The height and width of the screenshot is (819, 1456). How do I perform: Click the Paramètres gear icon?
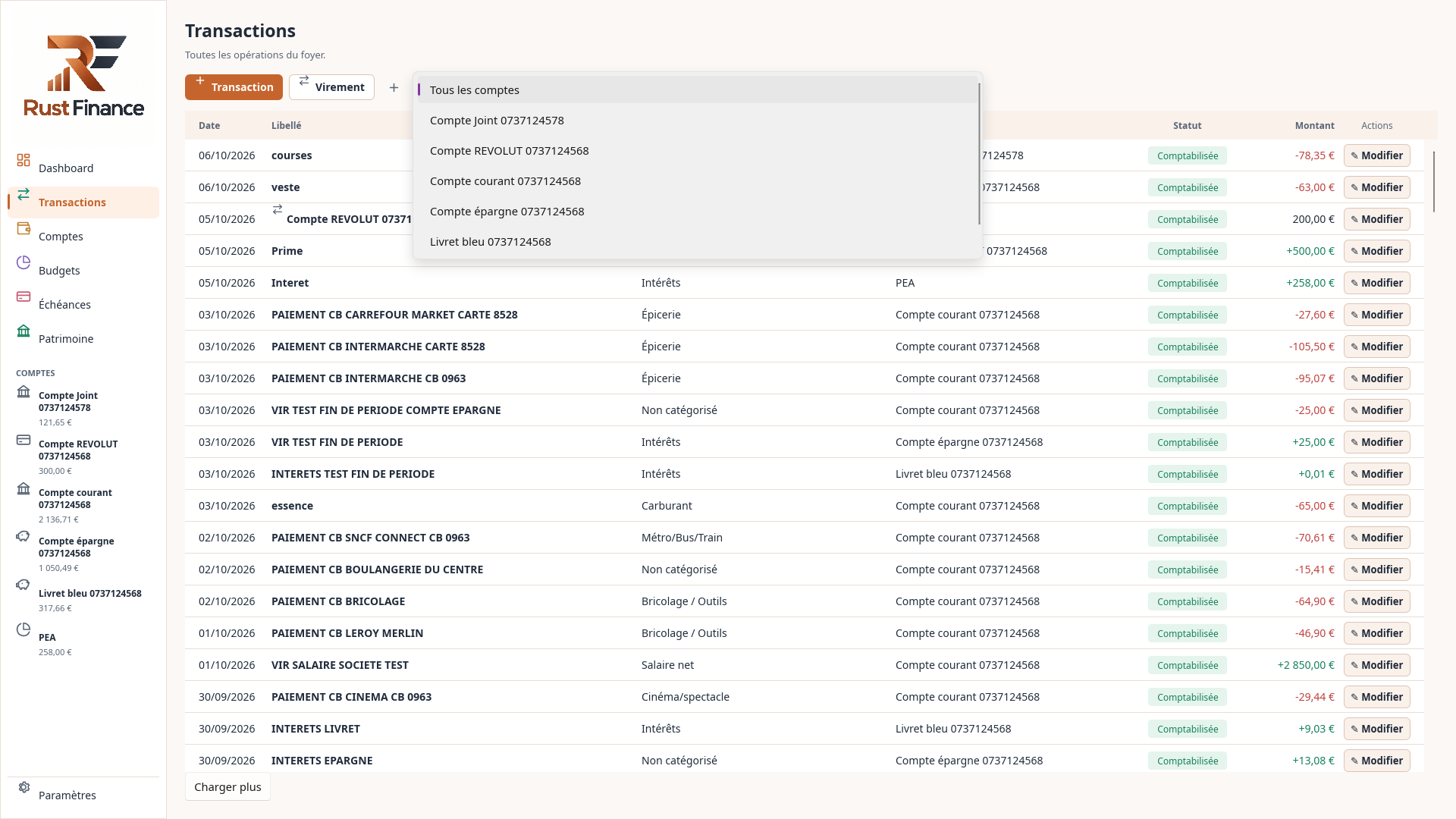pyautogui.click(x=24, y=787)
